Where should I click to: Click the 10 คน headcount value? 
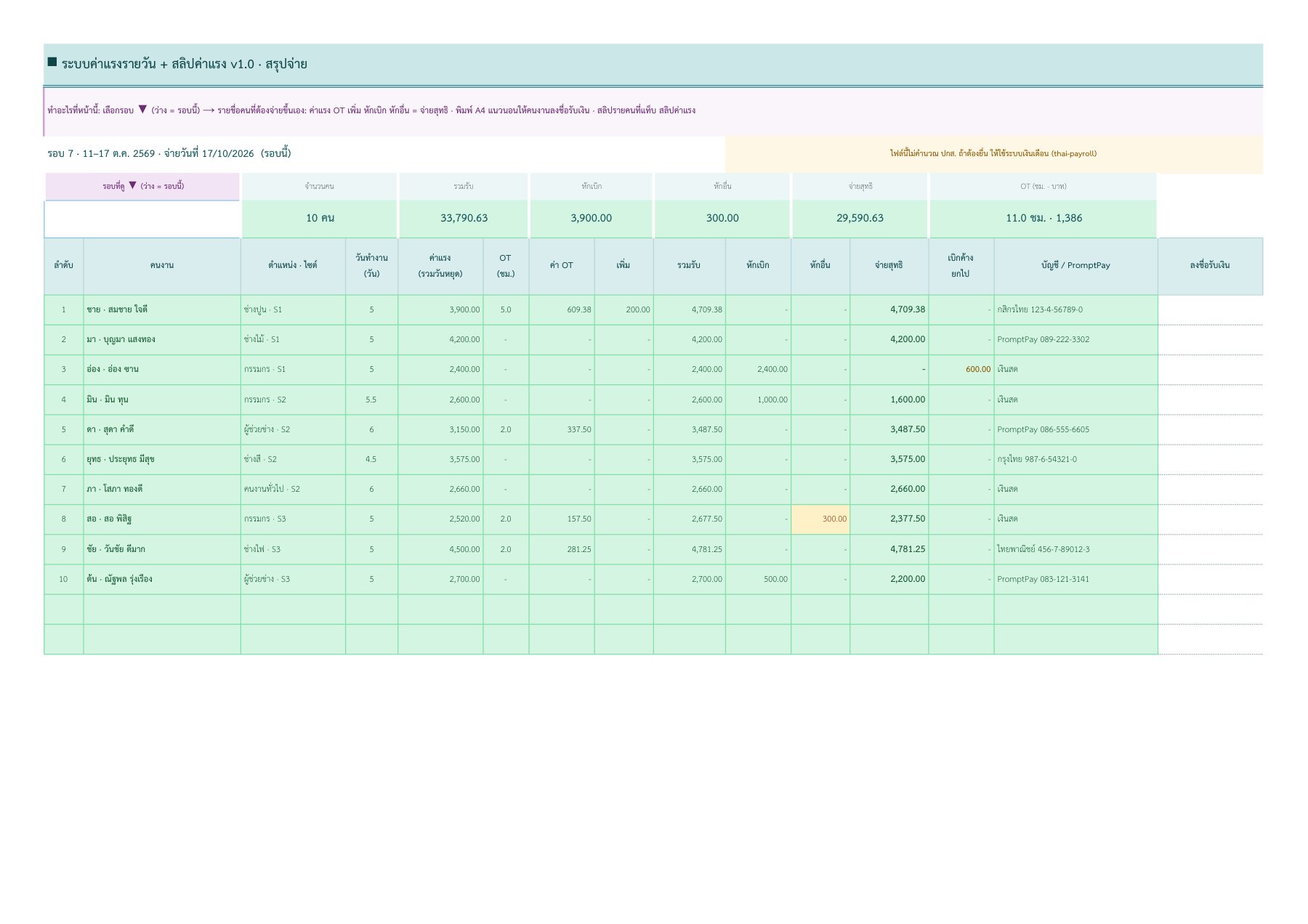[x=320, y=218]
